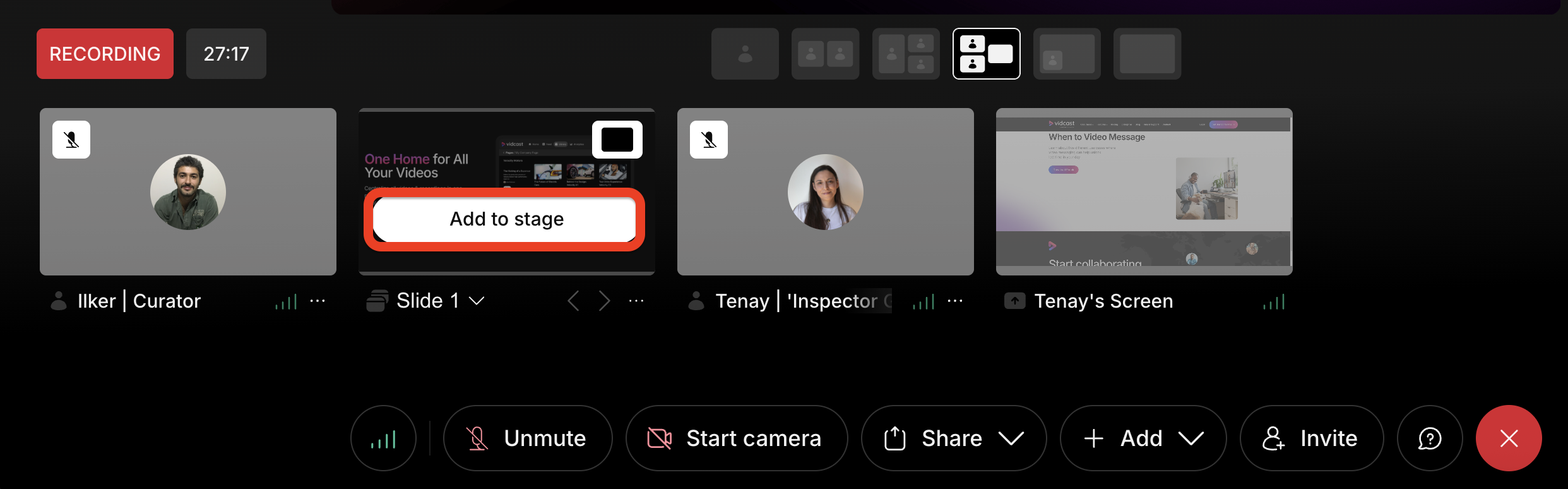Viewport: 1568px width, 489px height.
Task: Check Tenay's signal strength bars
Action: [x=924, y=302]
